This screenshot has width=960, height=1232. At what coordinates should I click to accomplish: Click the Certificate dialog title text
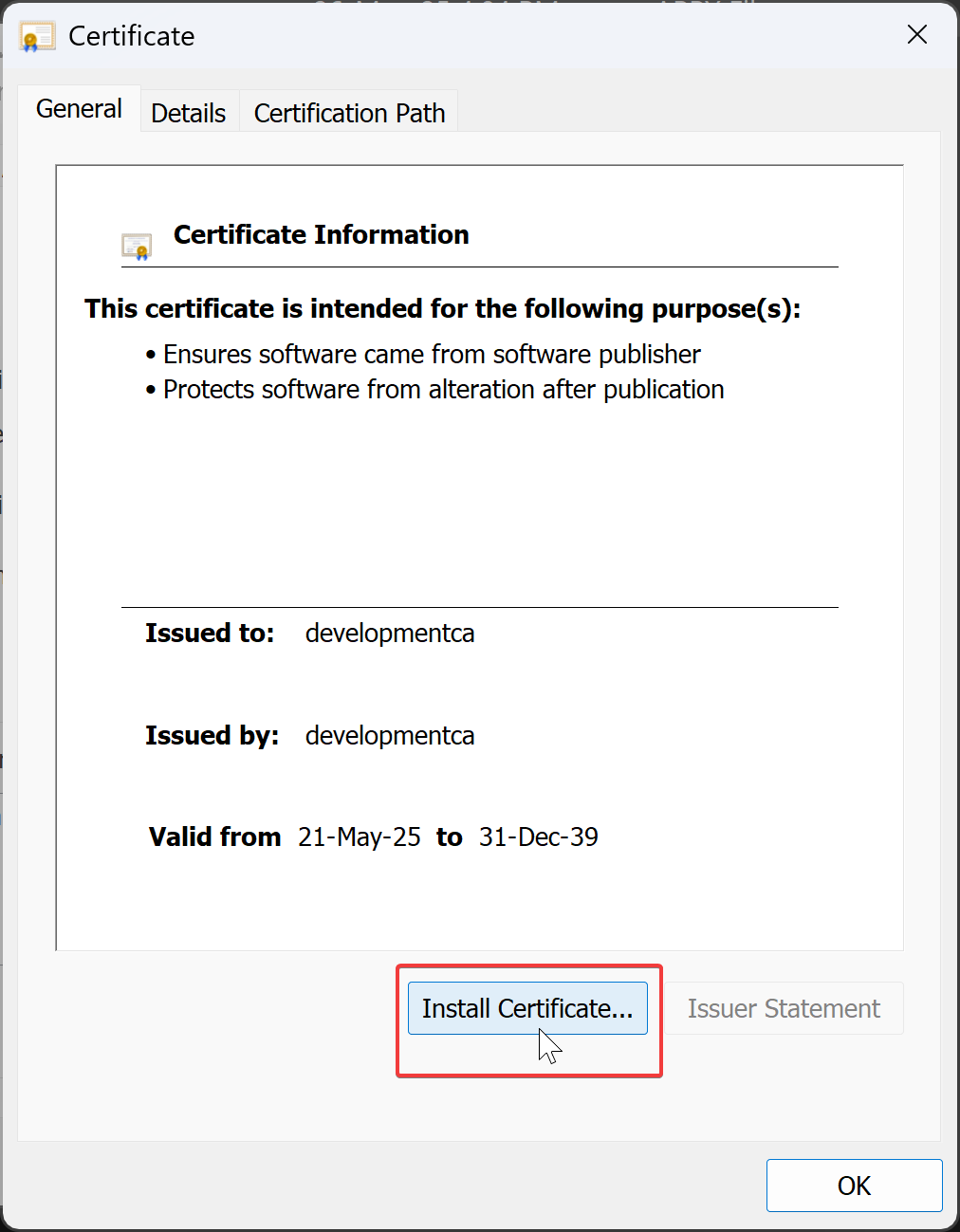pos(130,36)
